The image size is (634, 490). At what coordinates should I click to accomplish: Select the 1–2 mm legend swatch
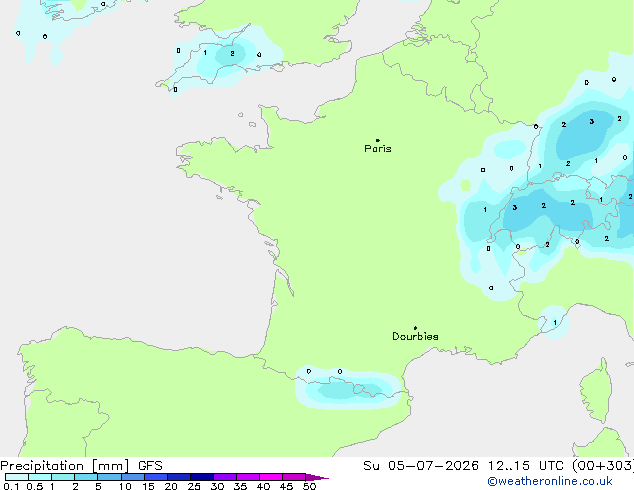tap(63, 477)
